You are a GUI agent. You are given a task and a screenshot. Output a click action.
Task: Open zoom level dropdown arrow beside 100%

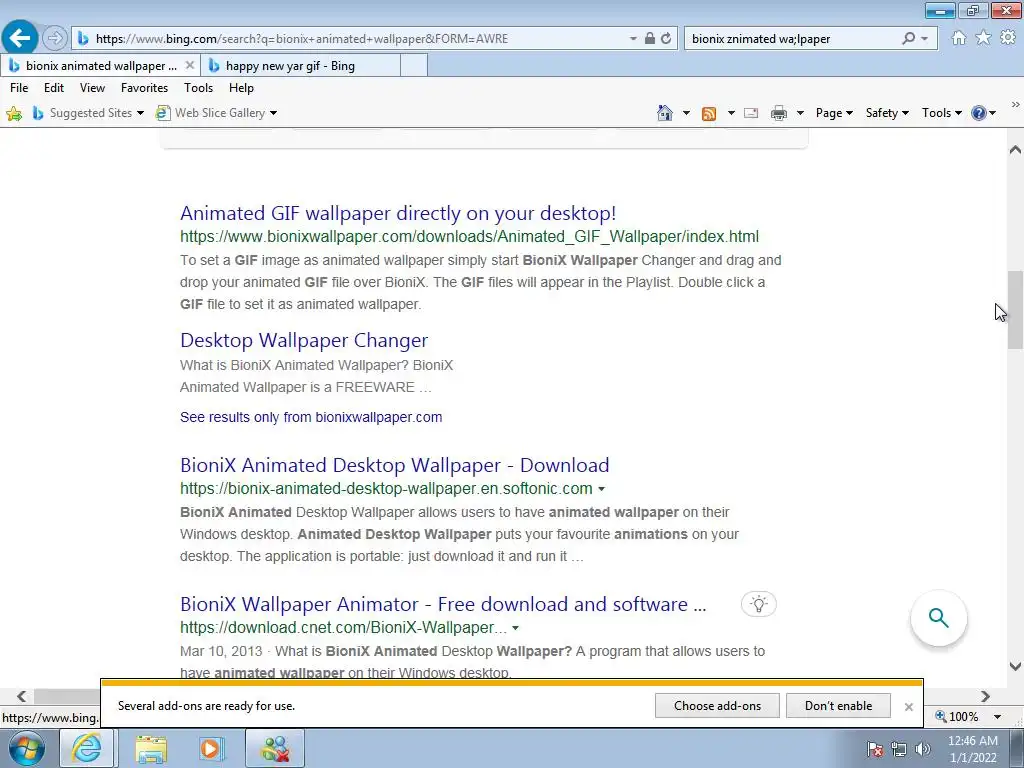[997, 717]
